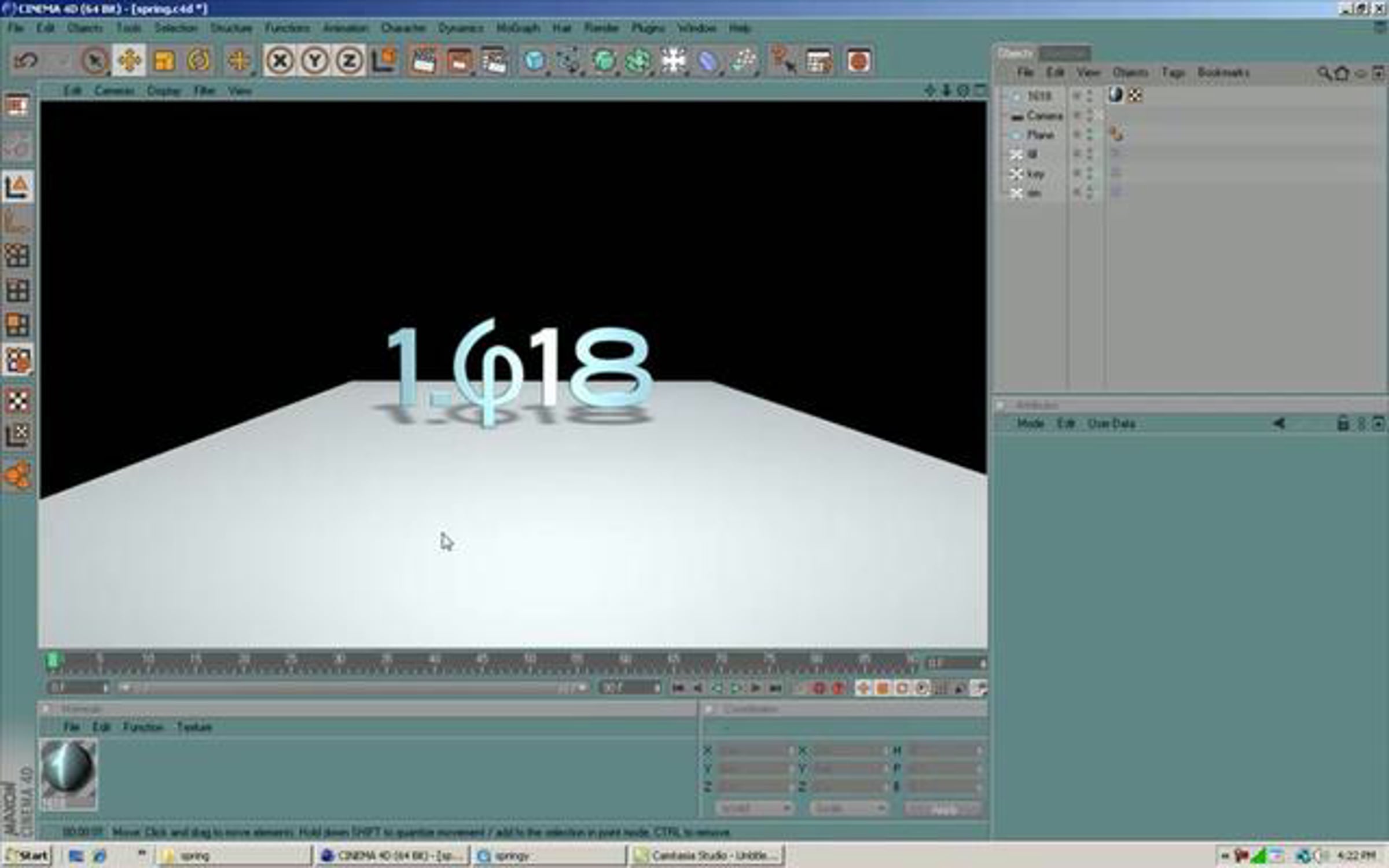
Task: Select the Camera object in the list
Action: (1045, 116)
